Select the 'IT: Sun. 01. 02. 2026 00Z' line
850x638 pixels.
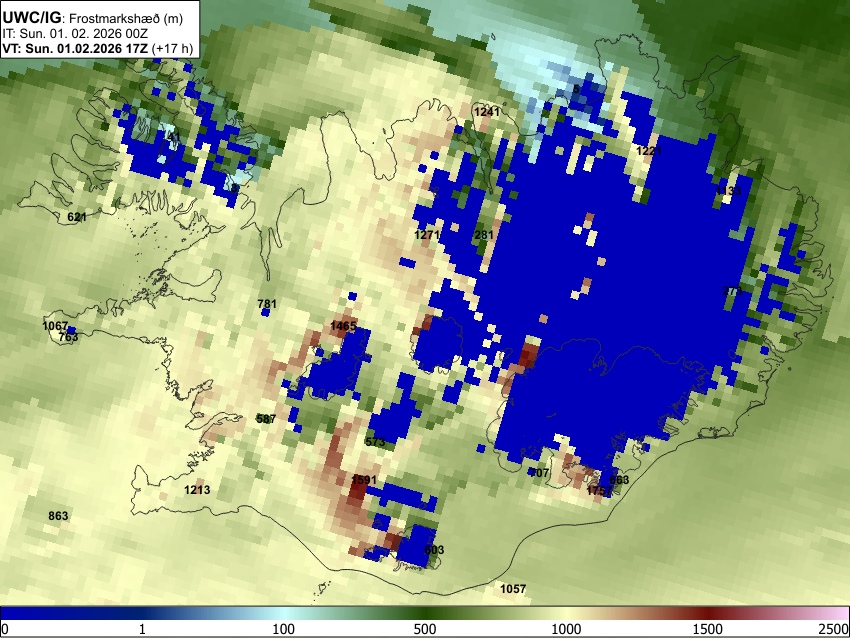tap(75, 34)
